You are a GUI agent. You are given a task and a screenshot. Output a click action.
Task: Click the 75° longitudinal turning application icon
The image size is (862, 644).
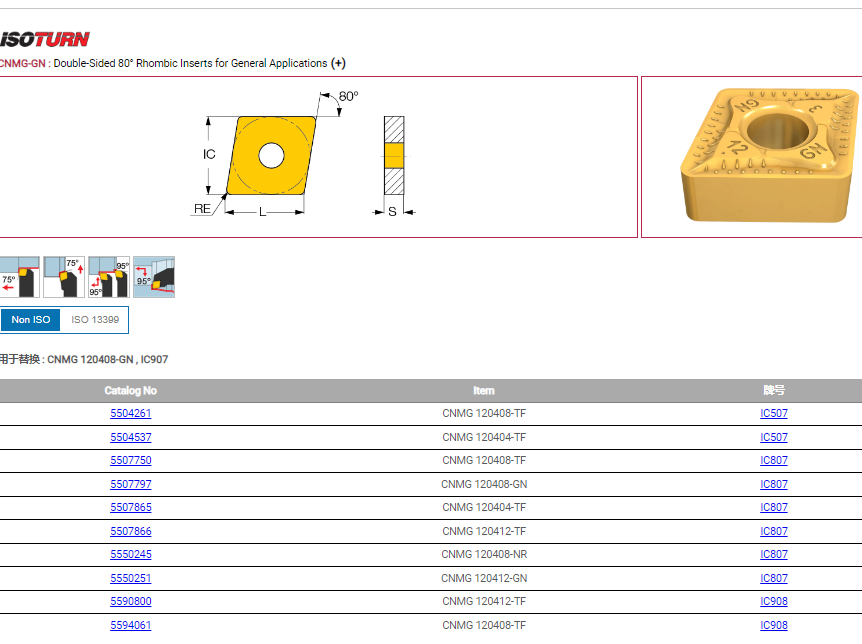19,276
